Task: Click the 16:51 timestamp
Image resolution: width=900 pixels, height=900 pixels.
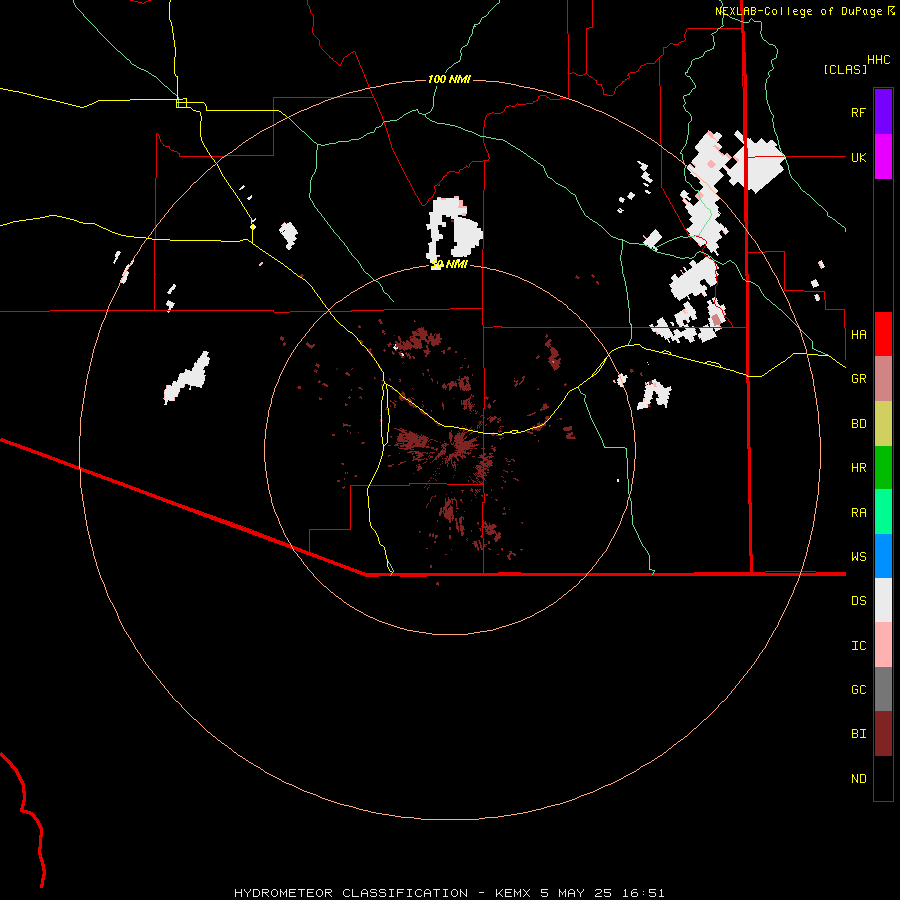Action: tap(642, 893)
